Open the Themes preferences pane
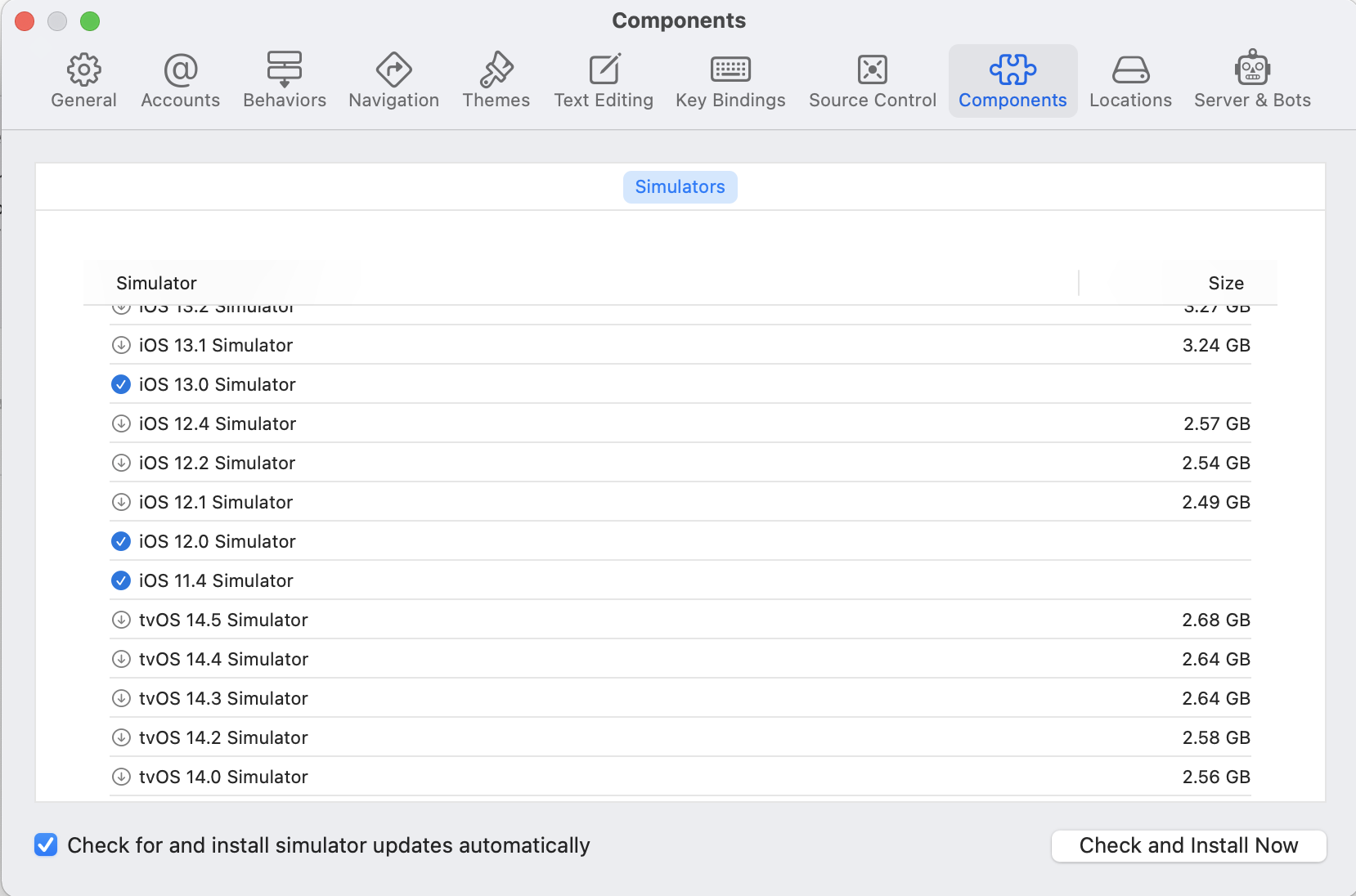 pyautogui.click(x=496, y=81)
